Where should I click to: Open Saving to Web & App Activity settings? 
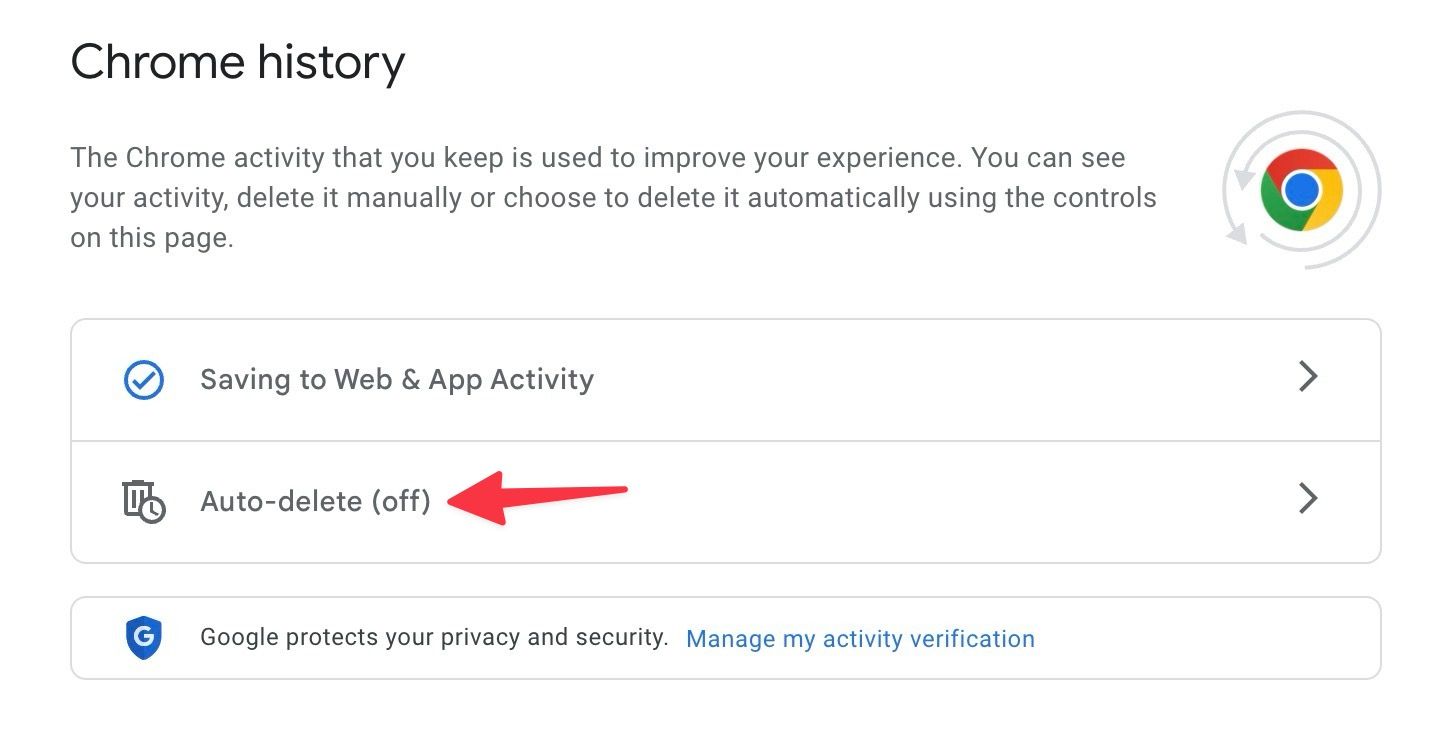pos(397,380)
